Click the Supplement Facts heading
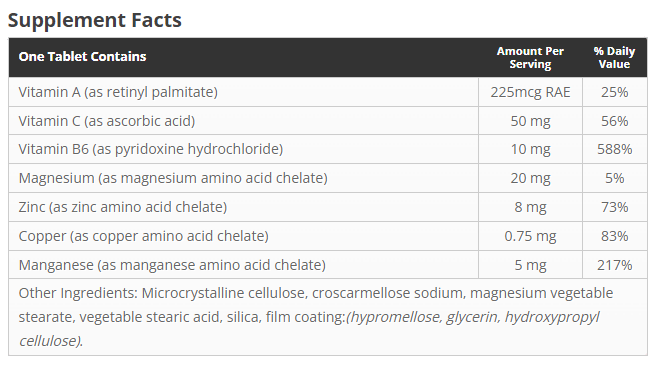This screenshot has height=366, width=656. (95, 20)
